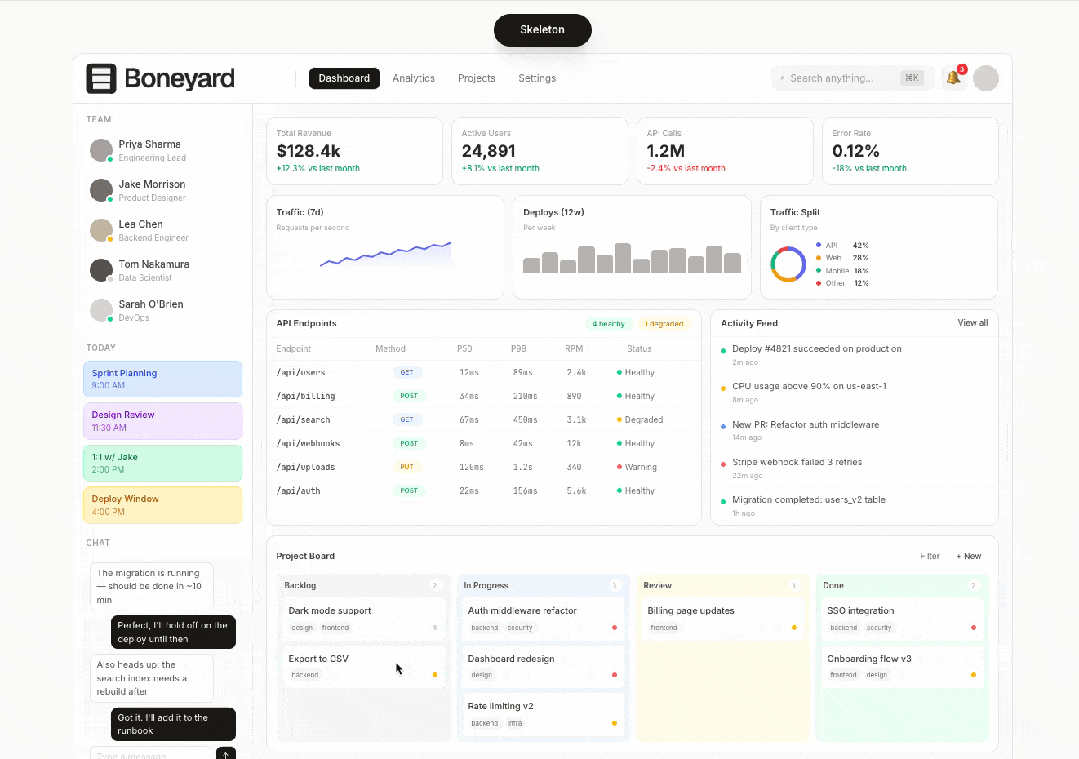Go to the Settings tab
1079x759 pixels.
(x=537, y=78)
